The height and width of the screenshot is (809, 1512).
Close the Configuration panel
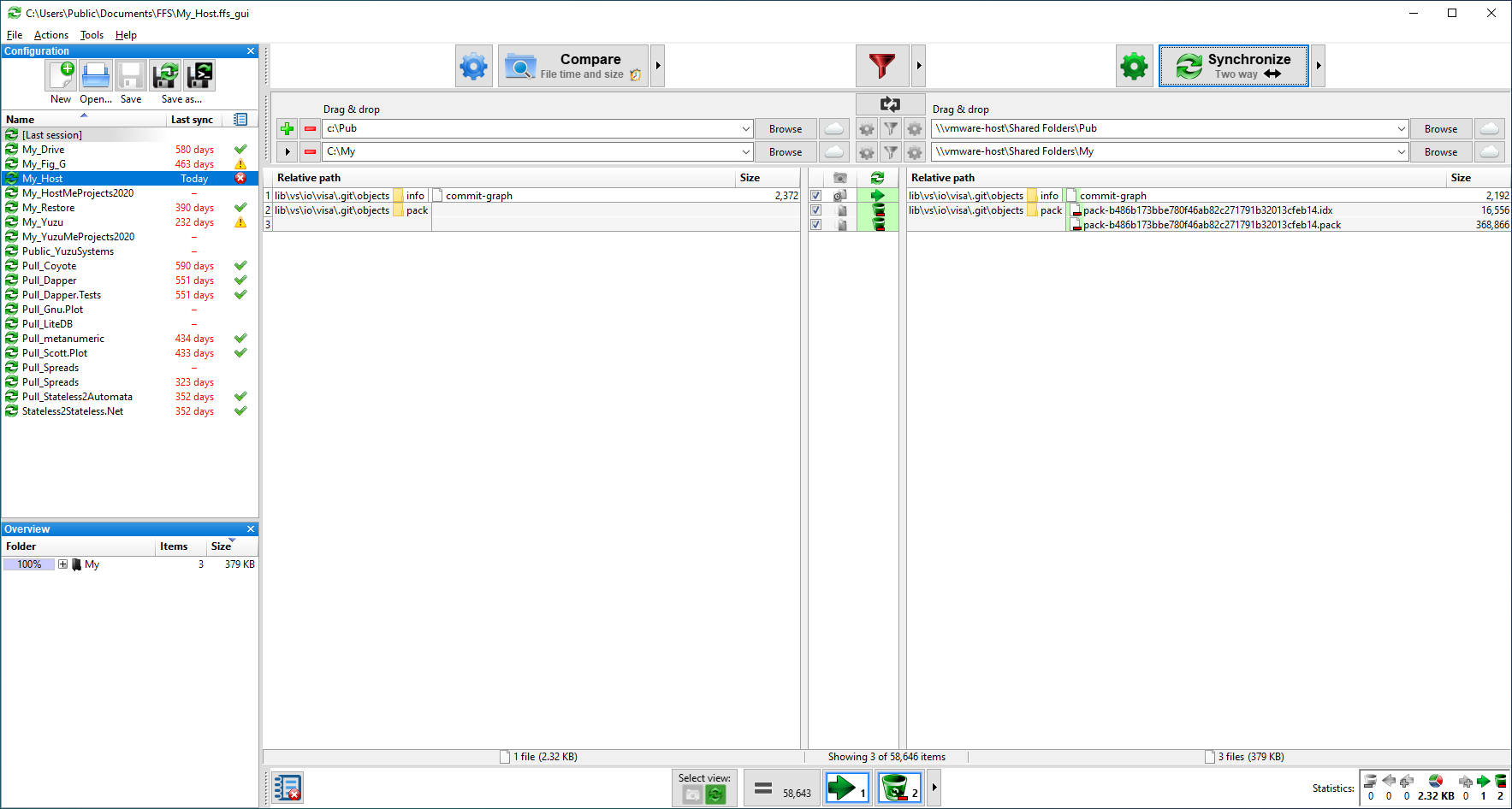click(x=251, y=51)
